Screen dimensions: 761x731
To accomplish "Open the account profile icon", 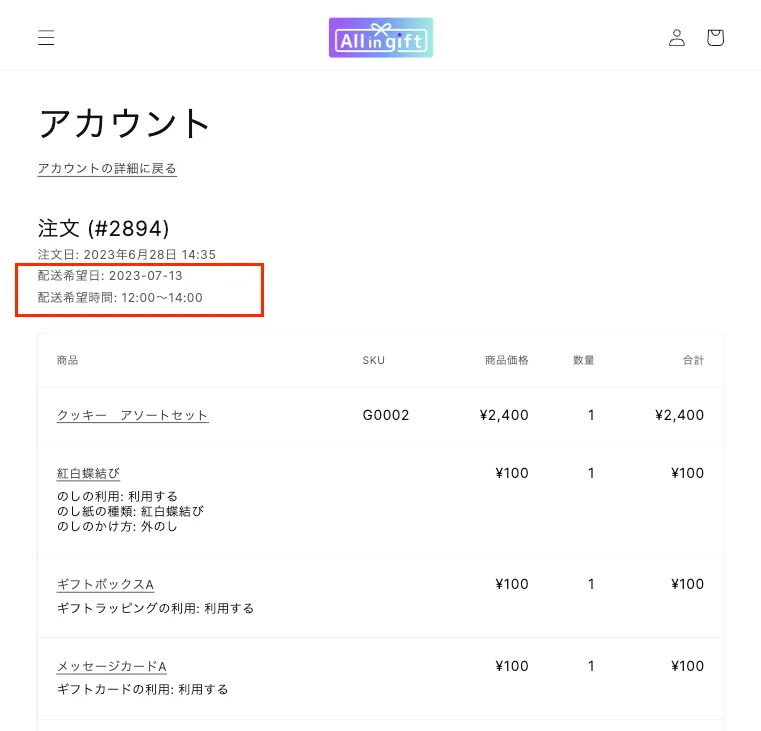I will 677,38.
